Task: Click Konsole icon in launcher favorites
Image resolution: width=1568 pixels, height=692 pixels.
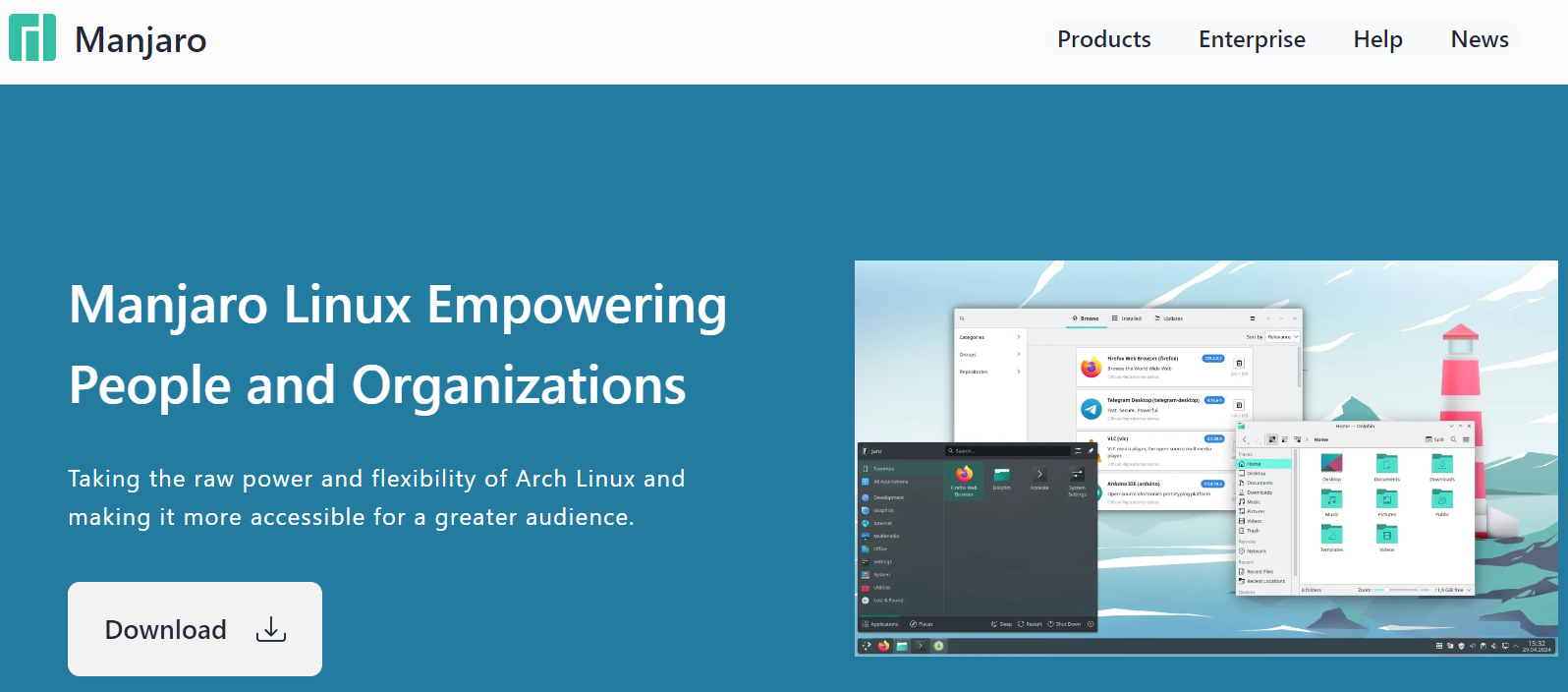Action: pos(1039,476)
